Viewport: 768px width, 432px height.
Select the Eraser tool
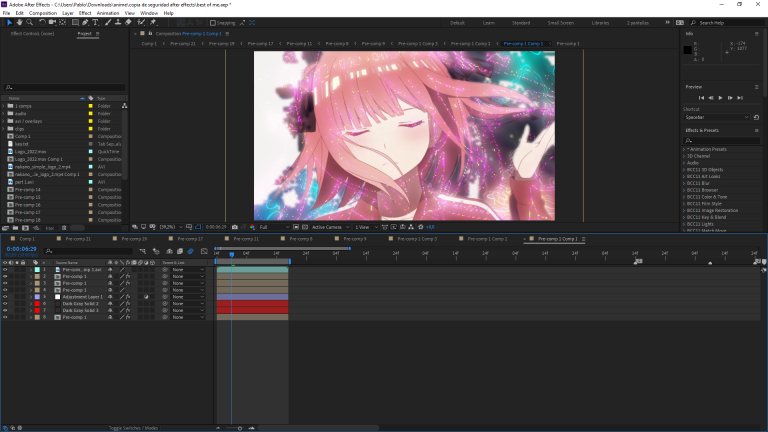pyautogui.click(x=128, y=23)
